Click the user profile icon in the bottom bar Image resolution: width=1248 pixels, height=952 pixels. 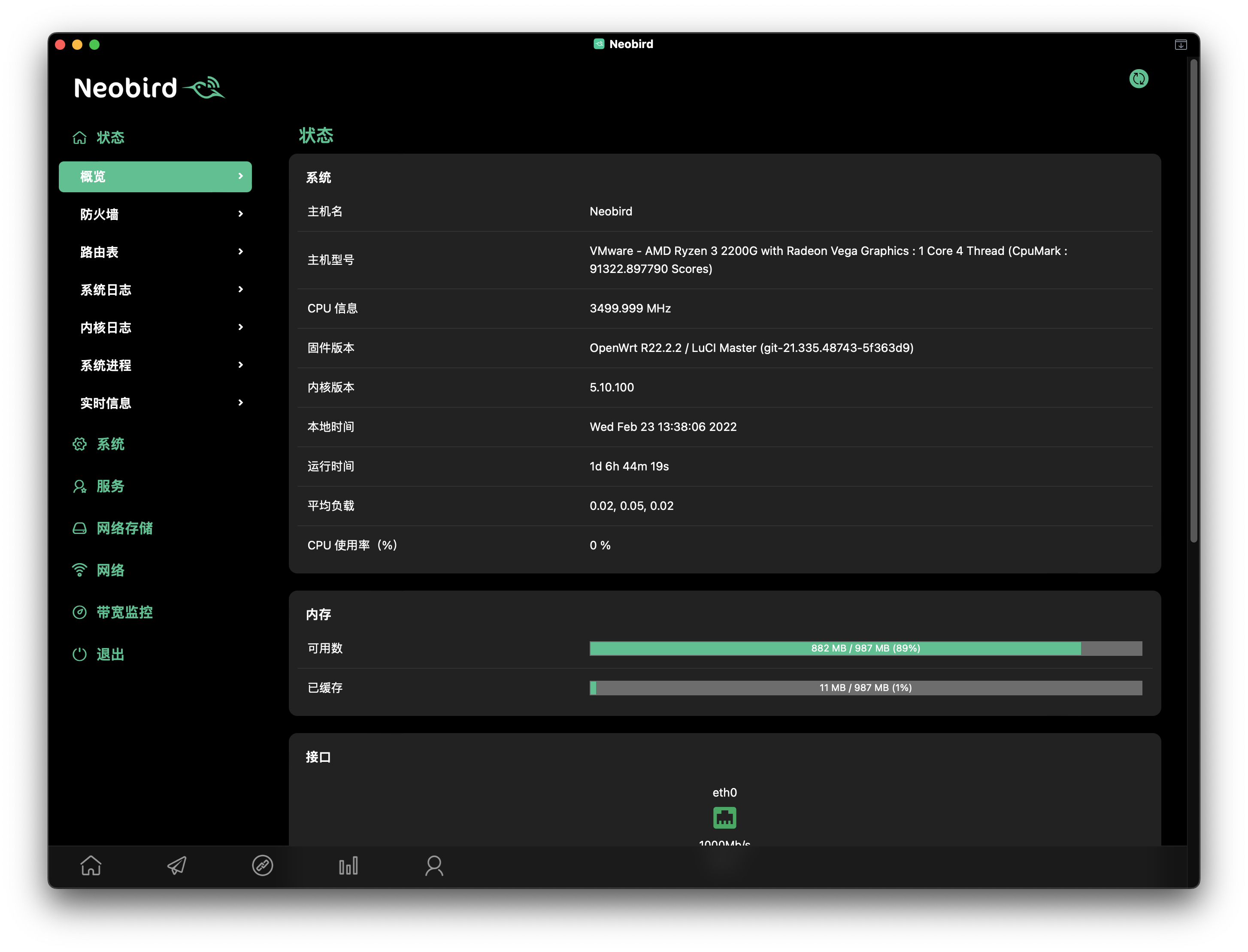(434, 865)
